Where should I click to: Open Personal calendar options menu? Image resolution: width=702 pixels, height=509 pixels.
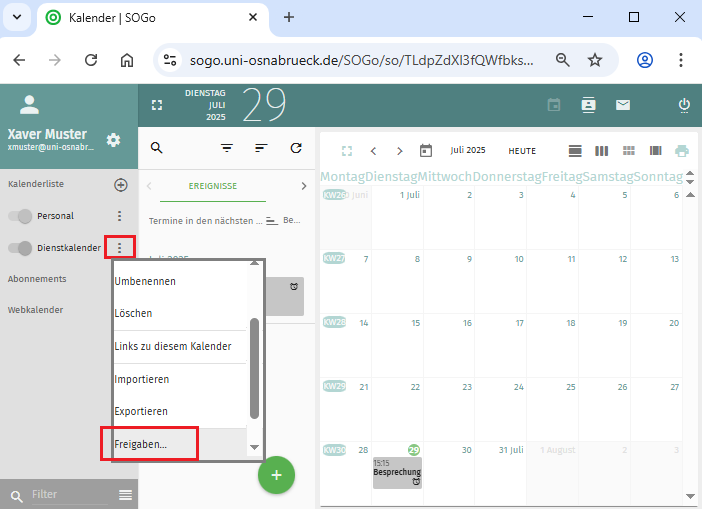click(x=120, y=216)
